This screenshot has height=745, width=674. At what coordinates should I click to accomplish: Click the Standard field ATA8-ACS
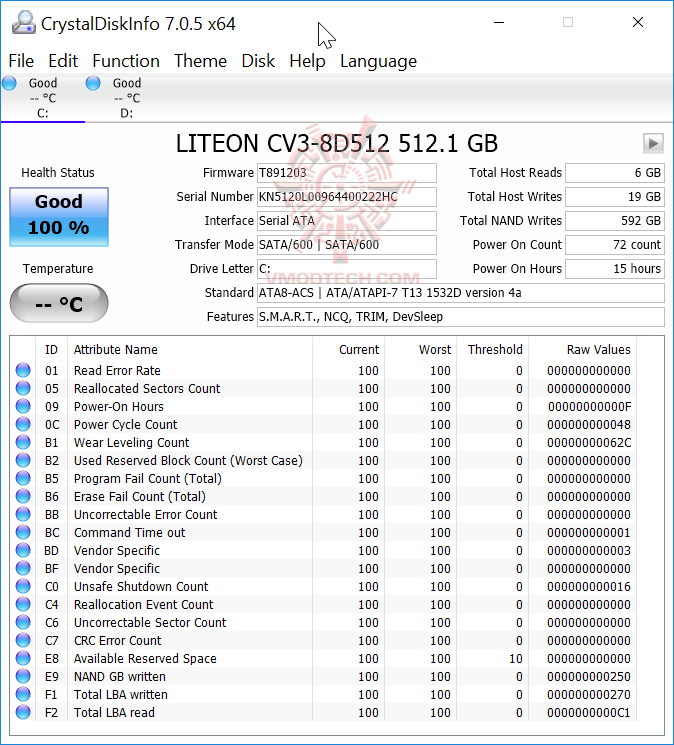[x=461, y=293]
